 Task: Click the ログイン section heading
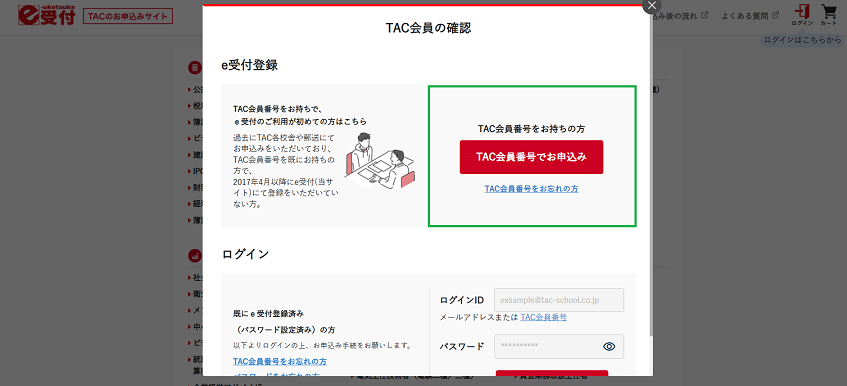[245, 254]
